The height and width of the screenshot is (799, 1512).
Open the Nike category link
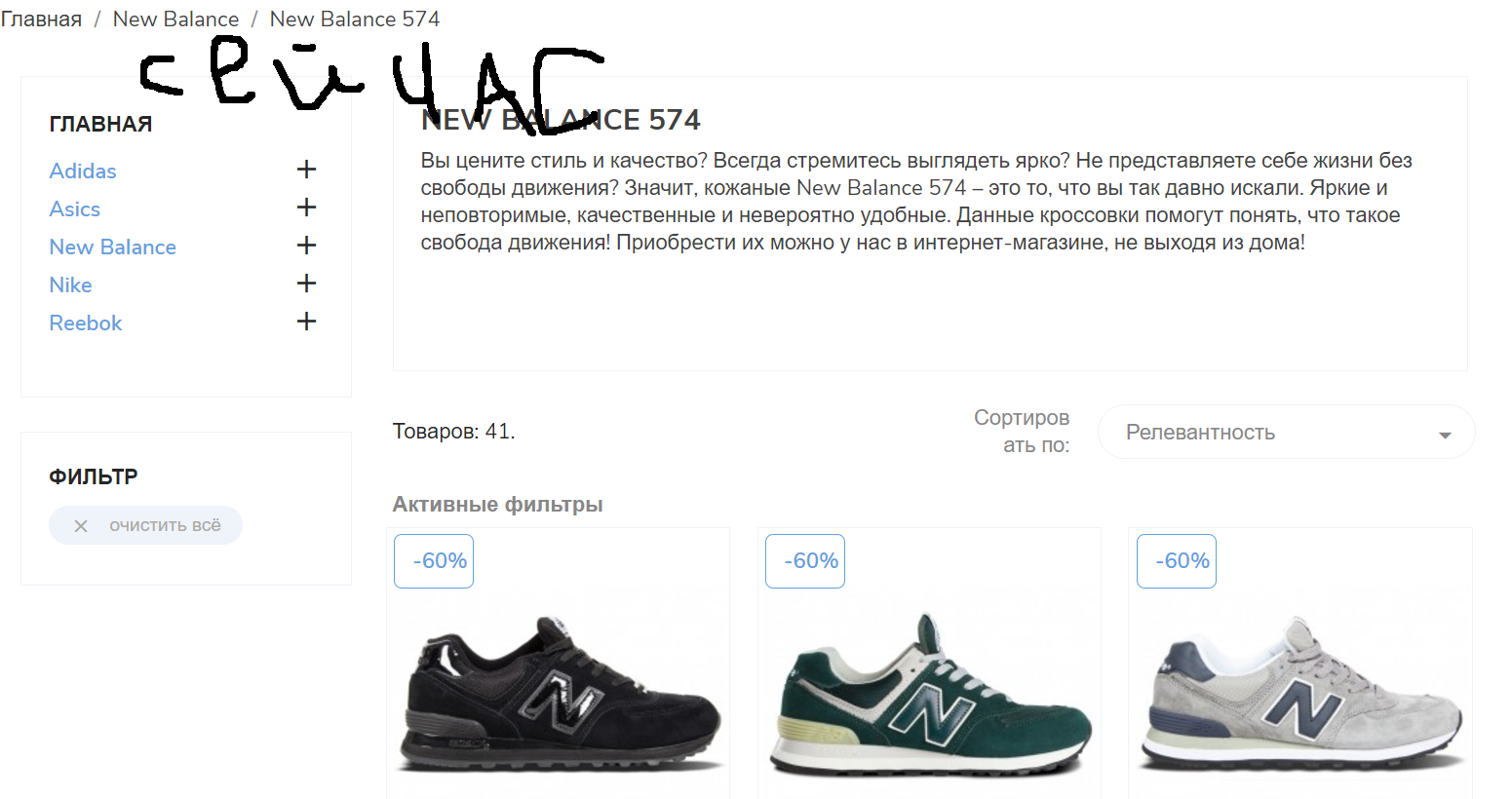[71, 285]
